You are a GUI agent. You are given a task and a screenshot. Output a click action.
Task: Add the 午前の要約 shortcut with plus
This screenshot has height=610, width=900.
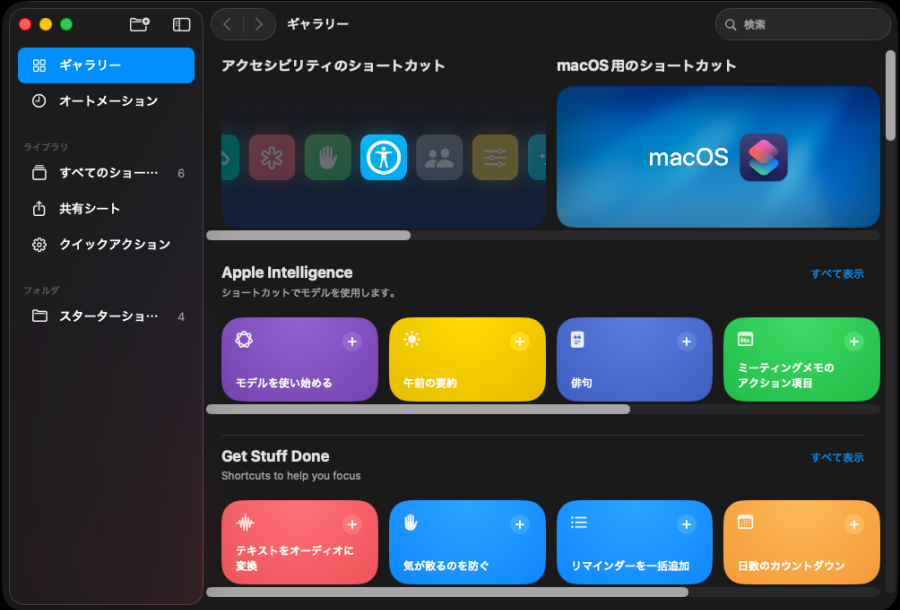pos(519,342)
